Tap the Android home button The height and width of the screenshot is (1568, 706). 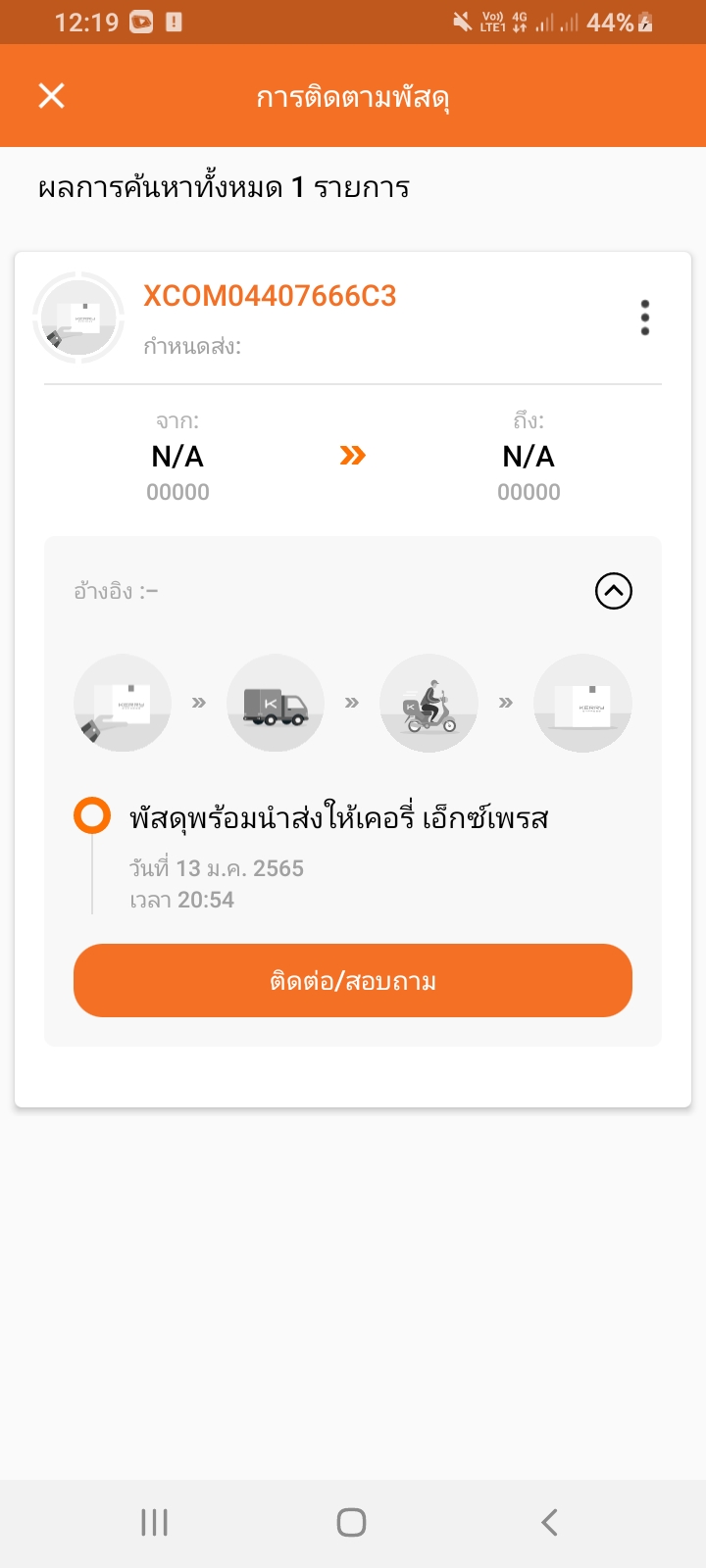click(x=352, y=1522)
